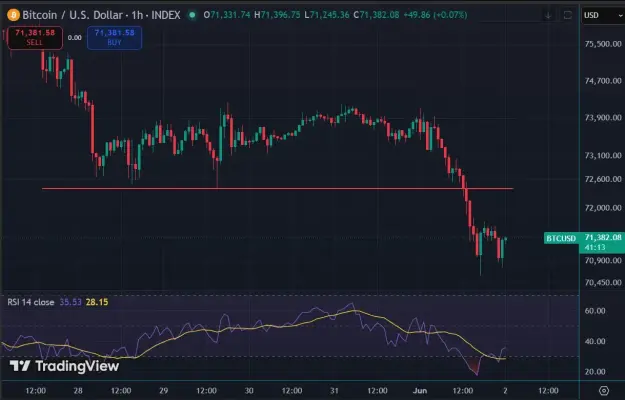The width and height of the screenshot is (625, 400).
Task: Click the download arrow icon at top
Action: 548,16
